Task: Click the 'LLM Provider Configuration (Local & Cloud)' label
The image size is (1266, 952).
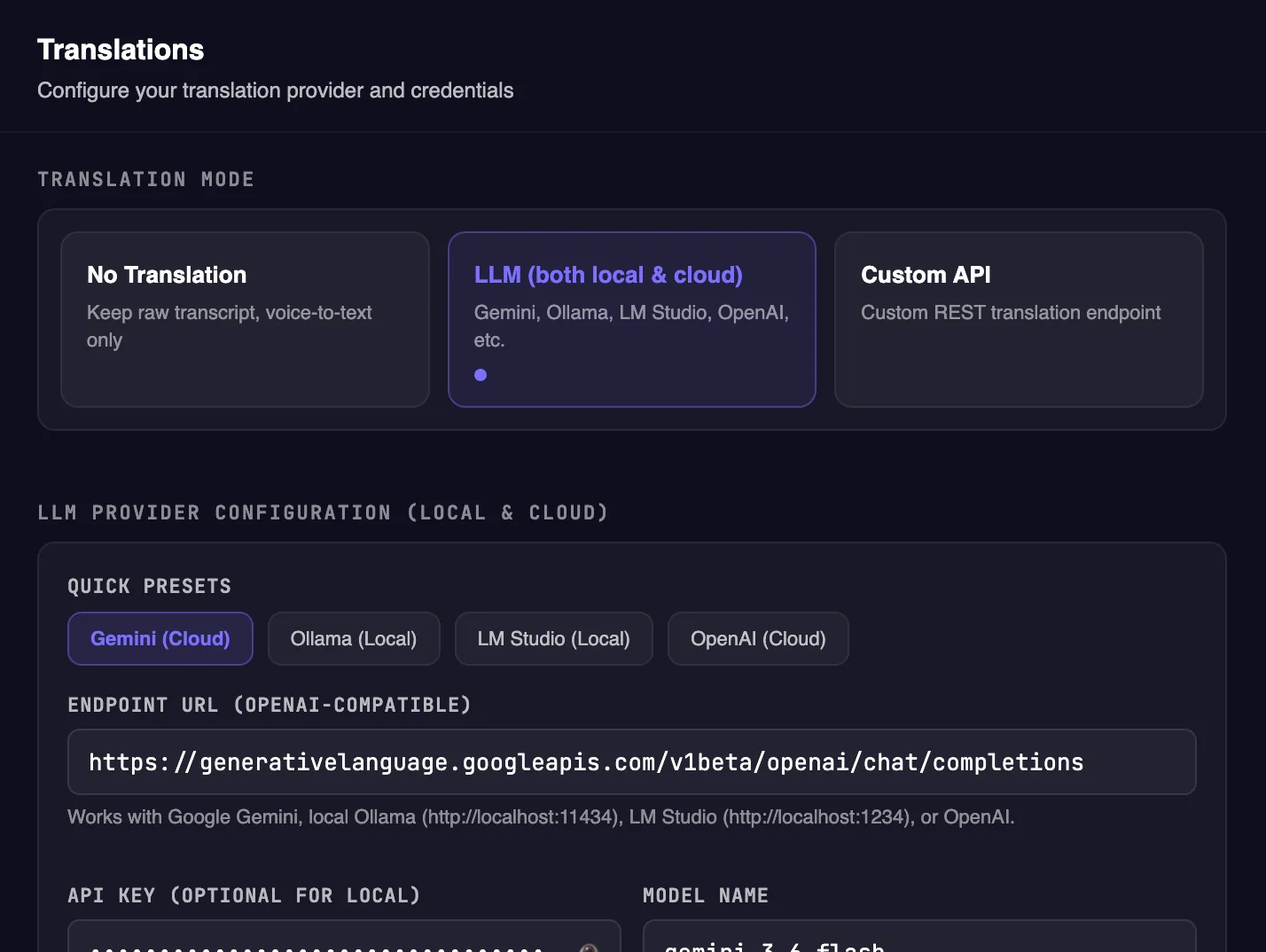Action: [324, 512]
